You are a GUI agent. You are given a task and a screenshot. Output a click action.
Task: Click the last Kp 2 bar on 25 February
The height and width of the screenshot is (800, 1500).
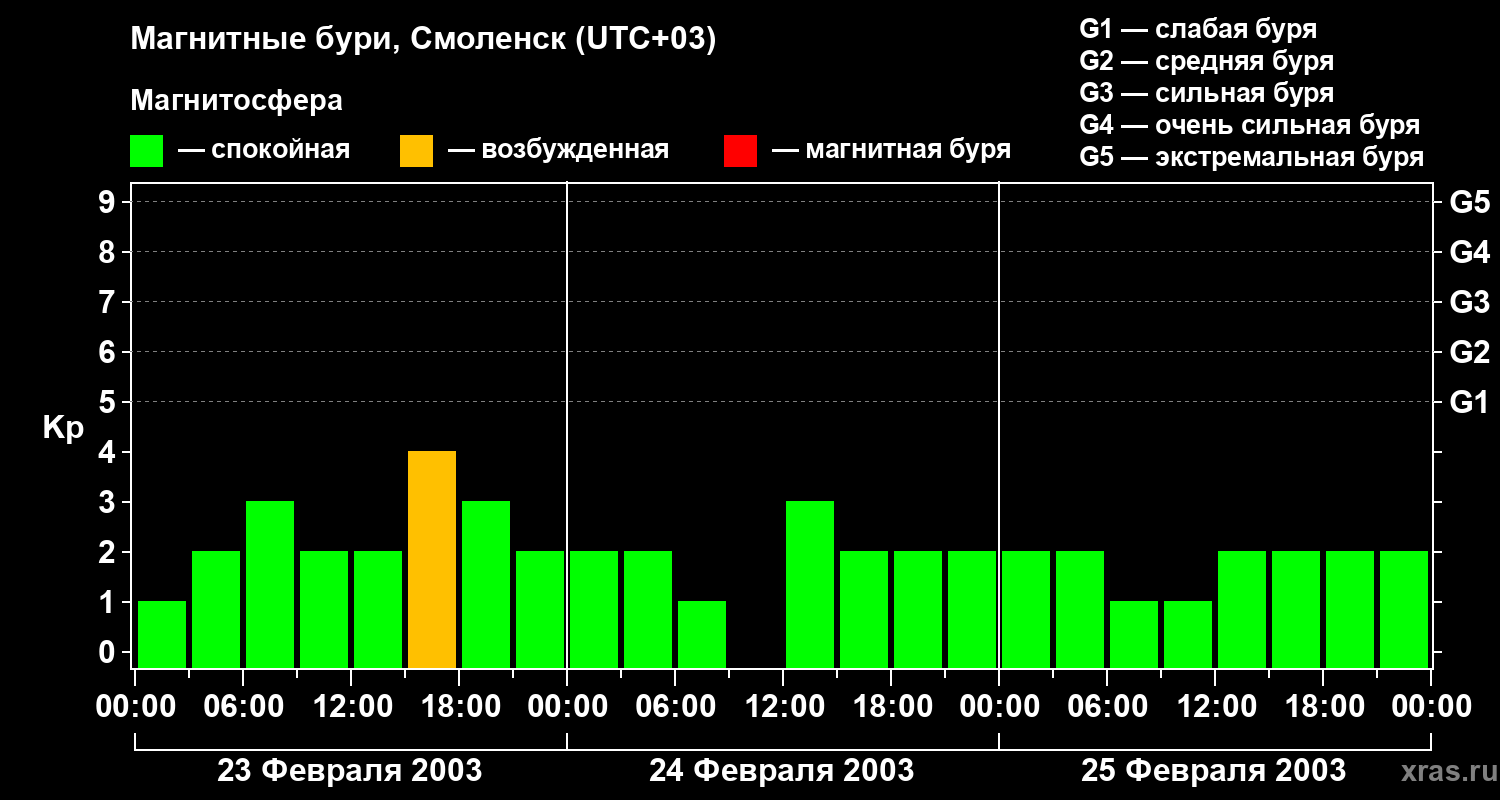click(x=1404, y=609)
